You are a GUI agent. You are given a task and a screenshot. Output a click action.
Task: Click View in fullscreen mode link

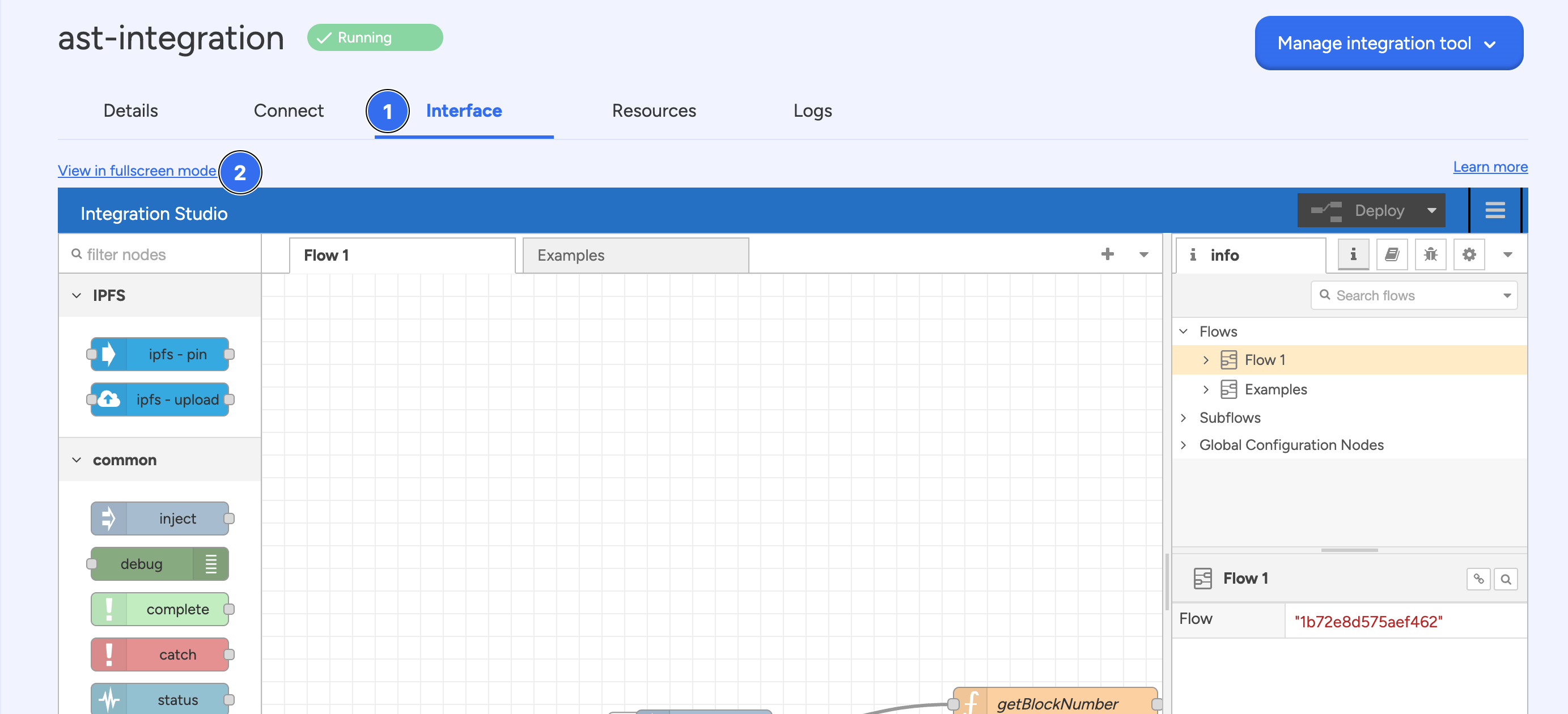click(137, 171)
